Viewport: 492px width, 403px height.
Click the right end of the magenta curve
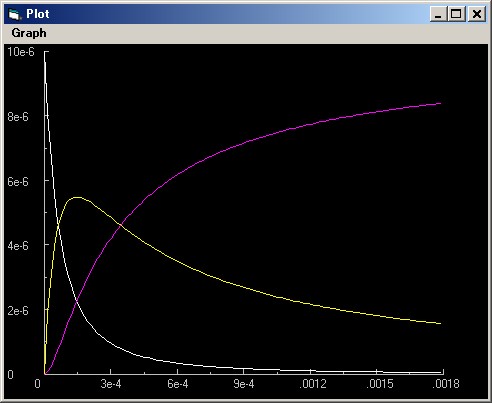440,103
